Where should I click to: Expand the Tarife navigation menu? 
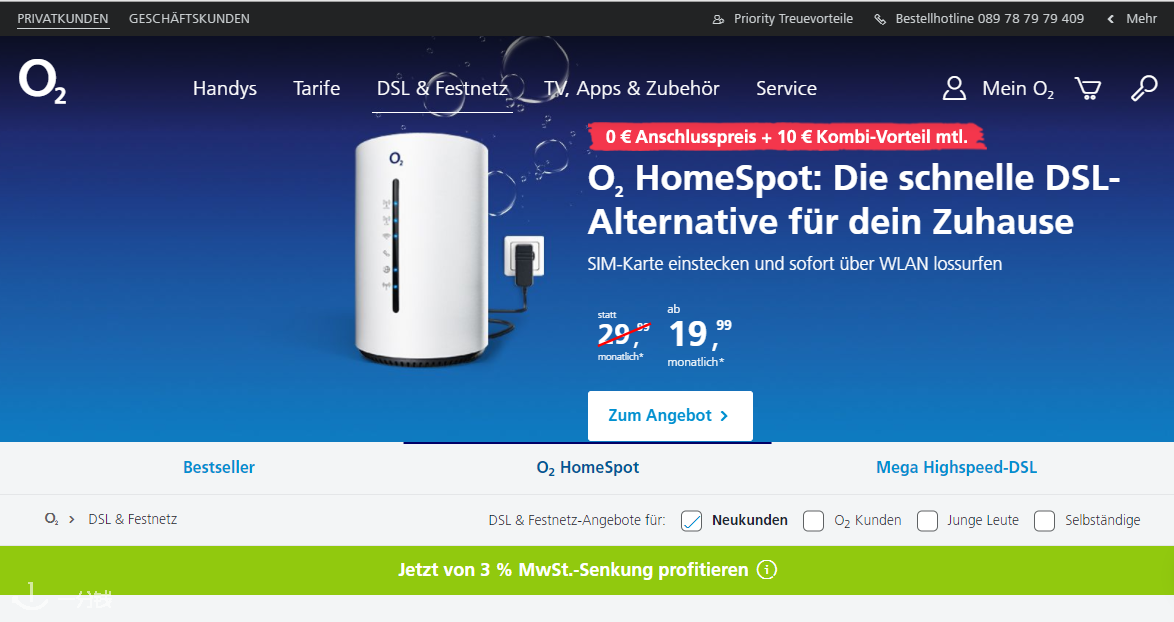point(317,88)
